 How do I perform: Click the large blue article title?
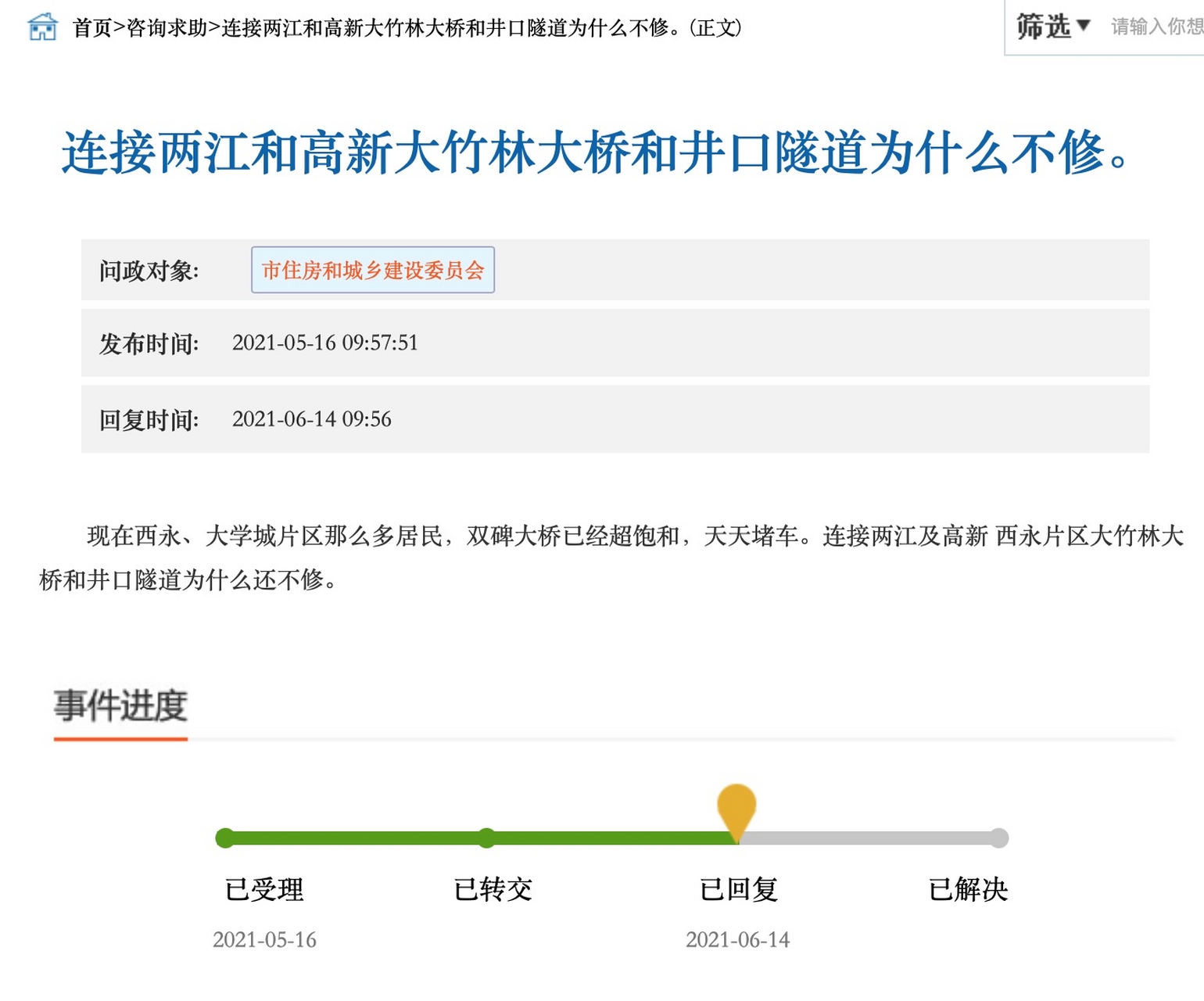[597, 152]
